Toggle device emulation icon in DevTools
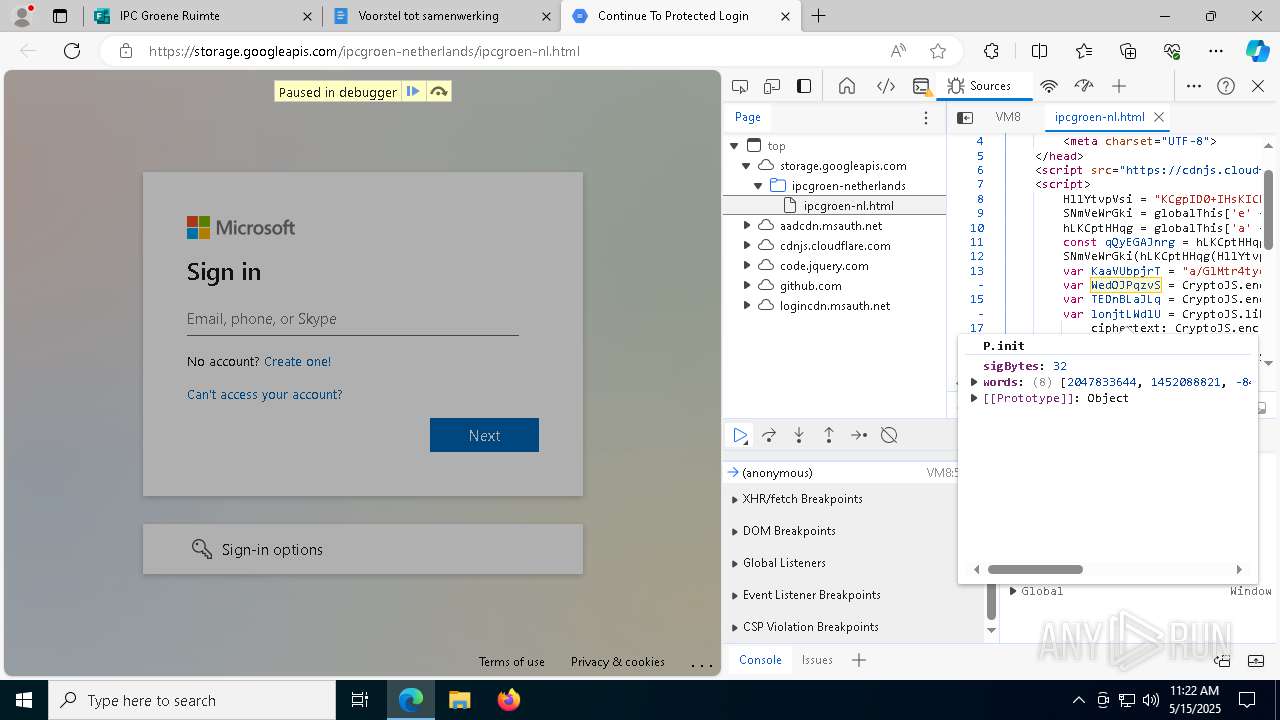This screenshot has height=720, width=1280. [x=772, y=86]
